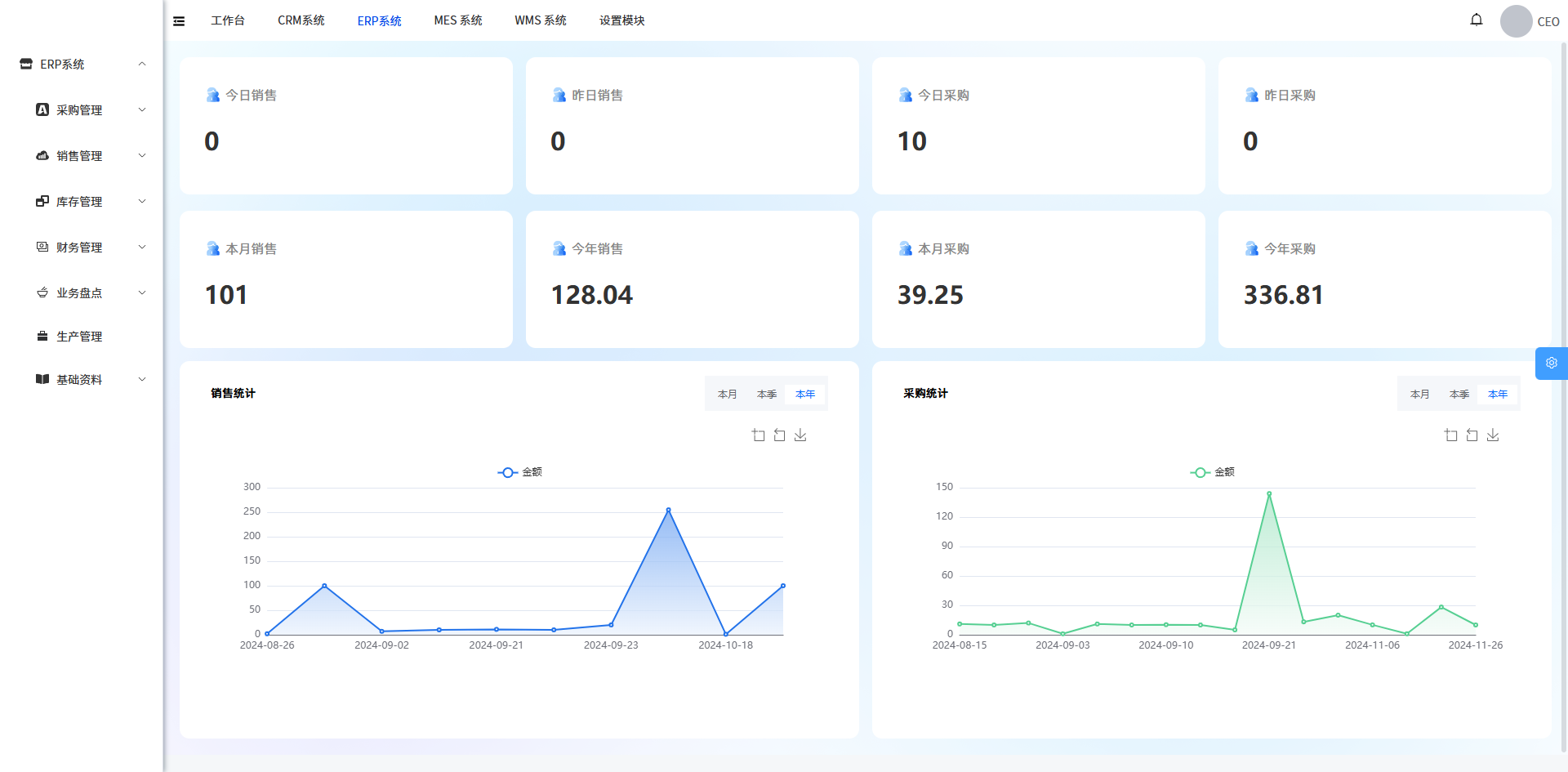
Task: Click the CEO user avatar
Action: tap(1516, 21)
